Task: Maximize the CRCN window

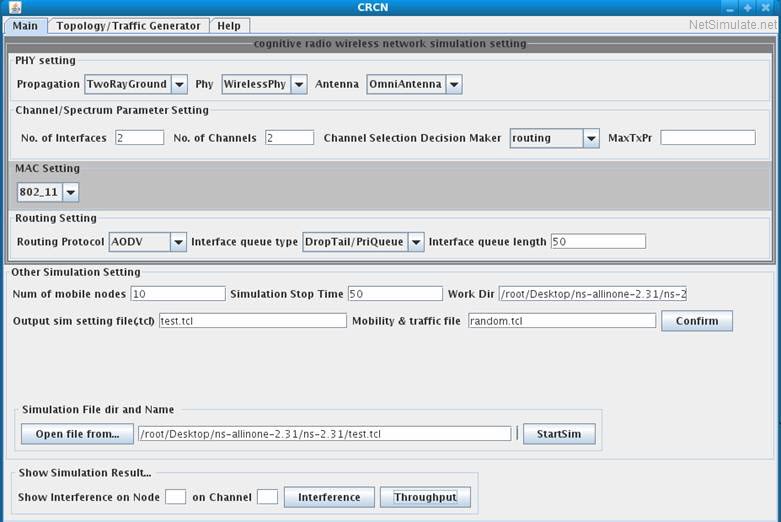Action: [748, 7]
